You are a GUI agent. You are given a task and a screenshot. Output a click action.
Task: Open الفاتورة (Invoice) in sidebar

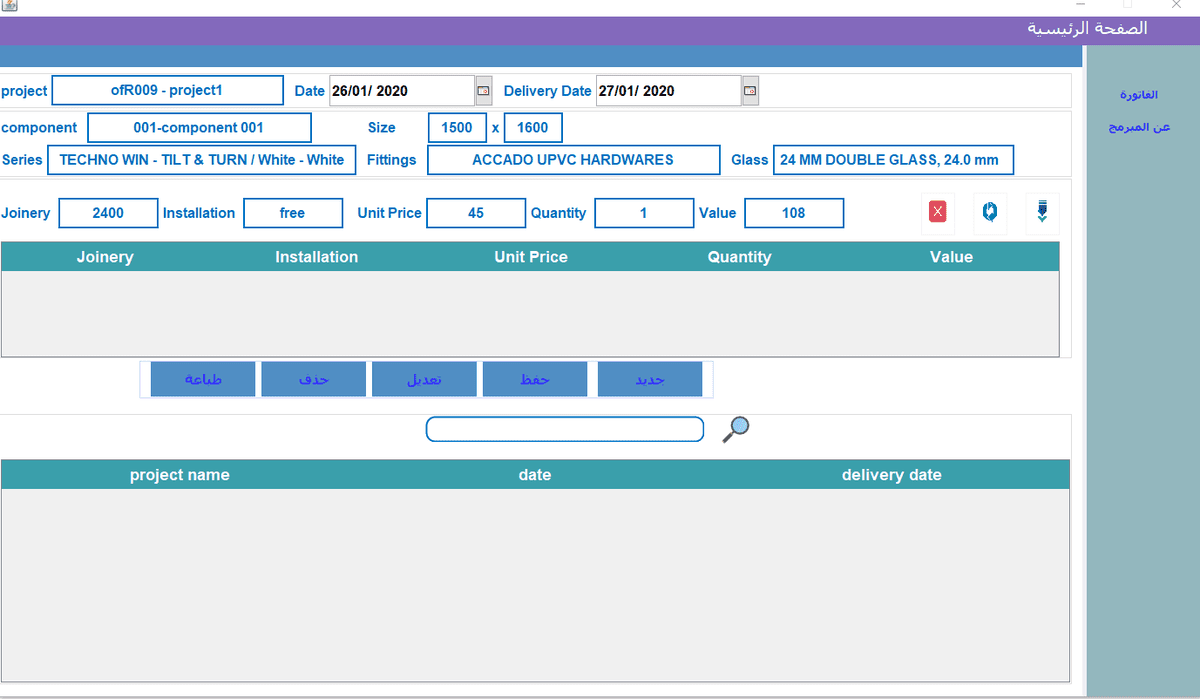tap(1138, 94)
